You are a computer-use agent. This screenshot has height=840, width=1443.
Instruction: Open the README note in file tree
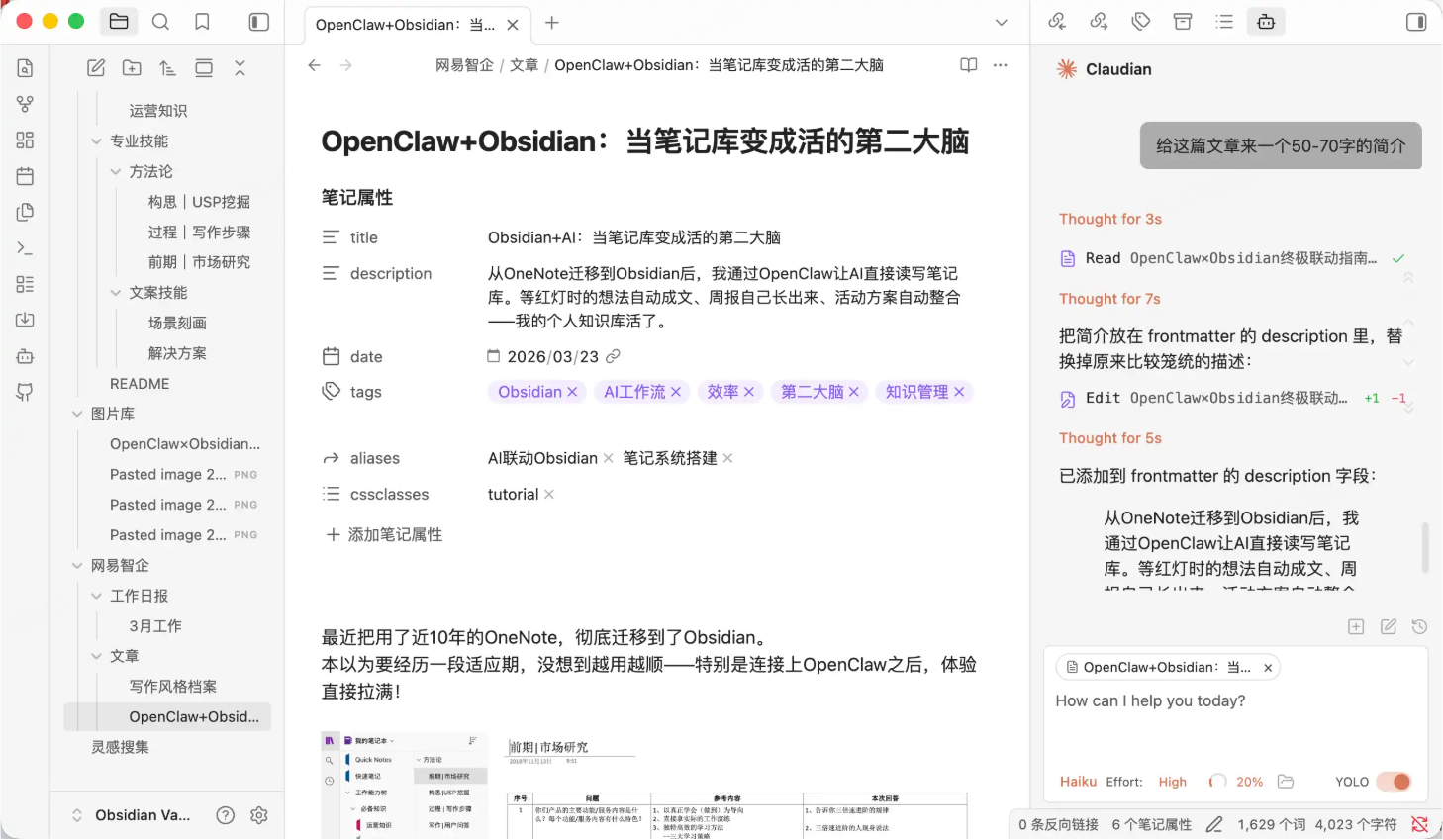(x=140, y=384)
